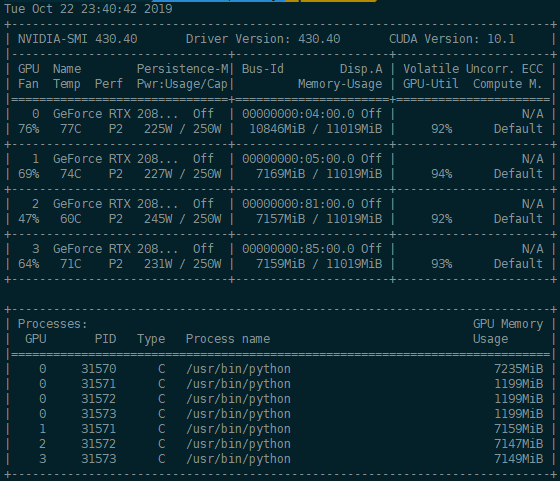This screenshot has width=560, height=481.
Task: Click the Volatile Uncorr. ECC header
Action: (x=473, y=69)
